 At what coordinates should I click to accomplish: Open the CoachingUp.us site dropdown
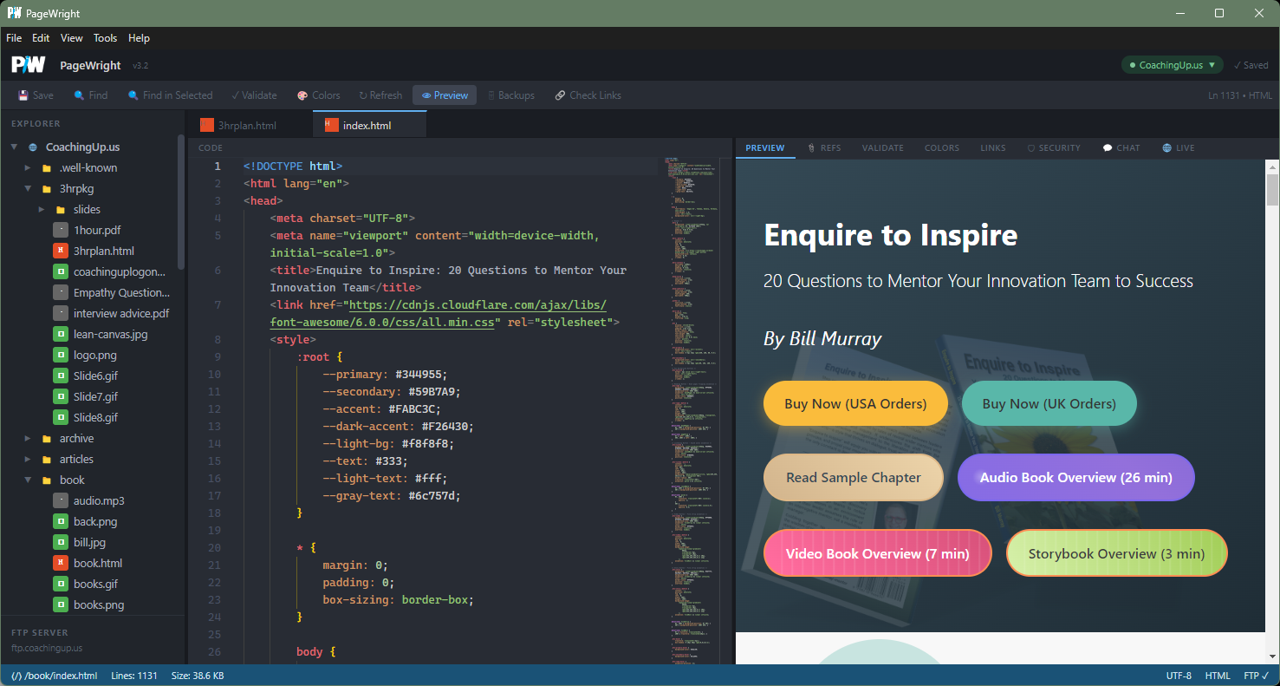[1171, 64]
